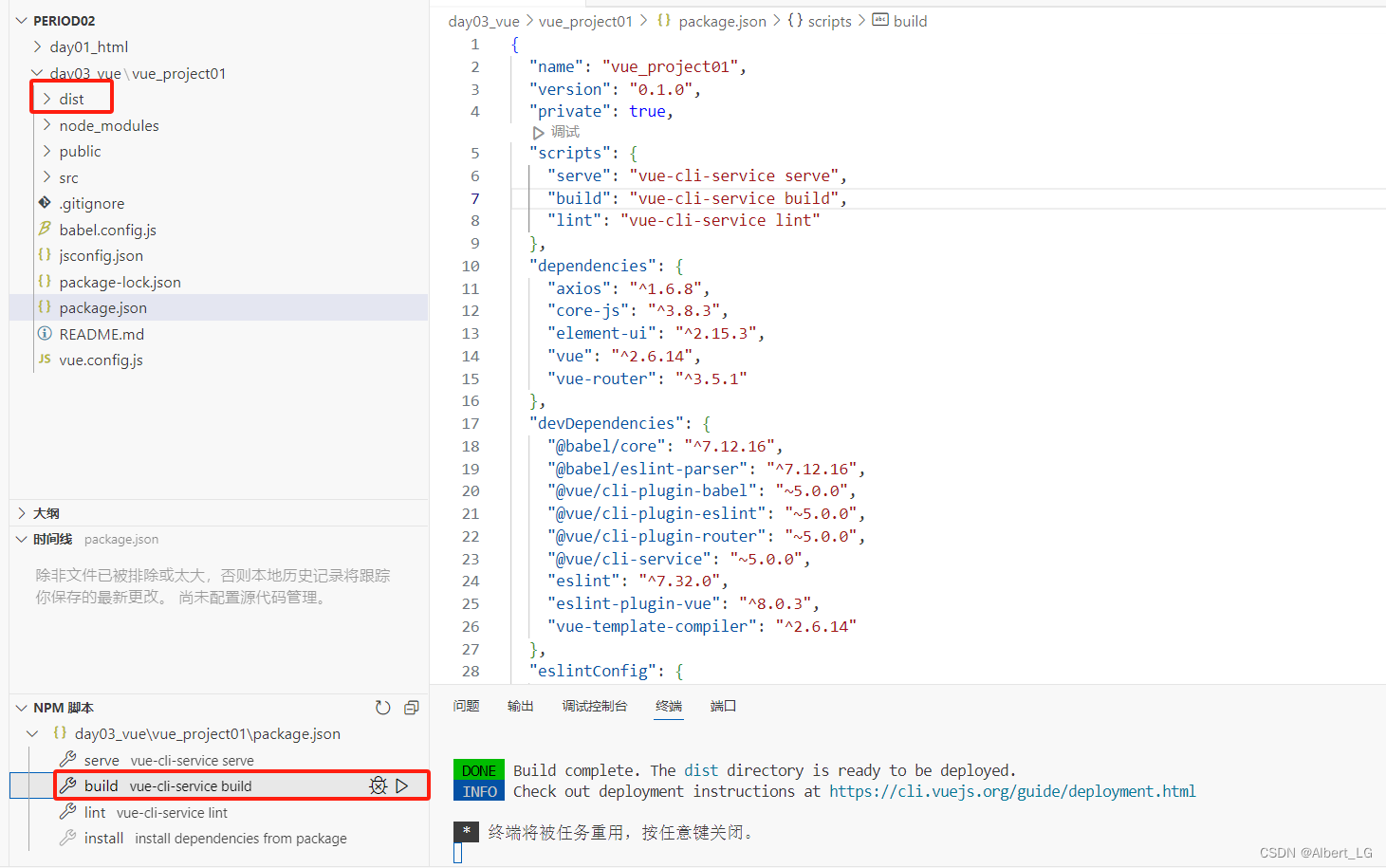The height and width of the screenshot is (868, 1386).
Task: Debug the build npm script
Action: pyautogui.click(x=379, y=785)
